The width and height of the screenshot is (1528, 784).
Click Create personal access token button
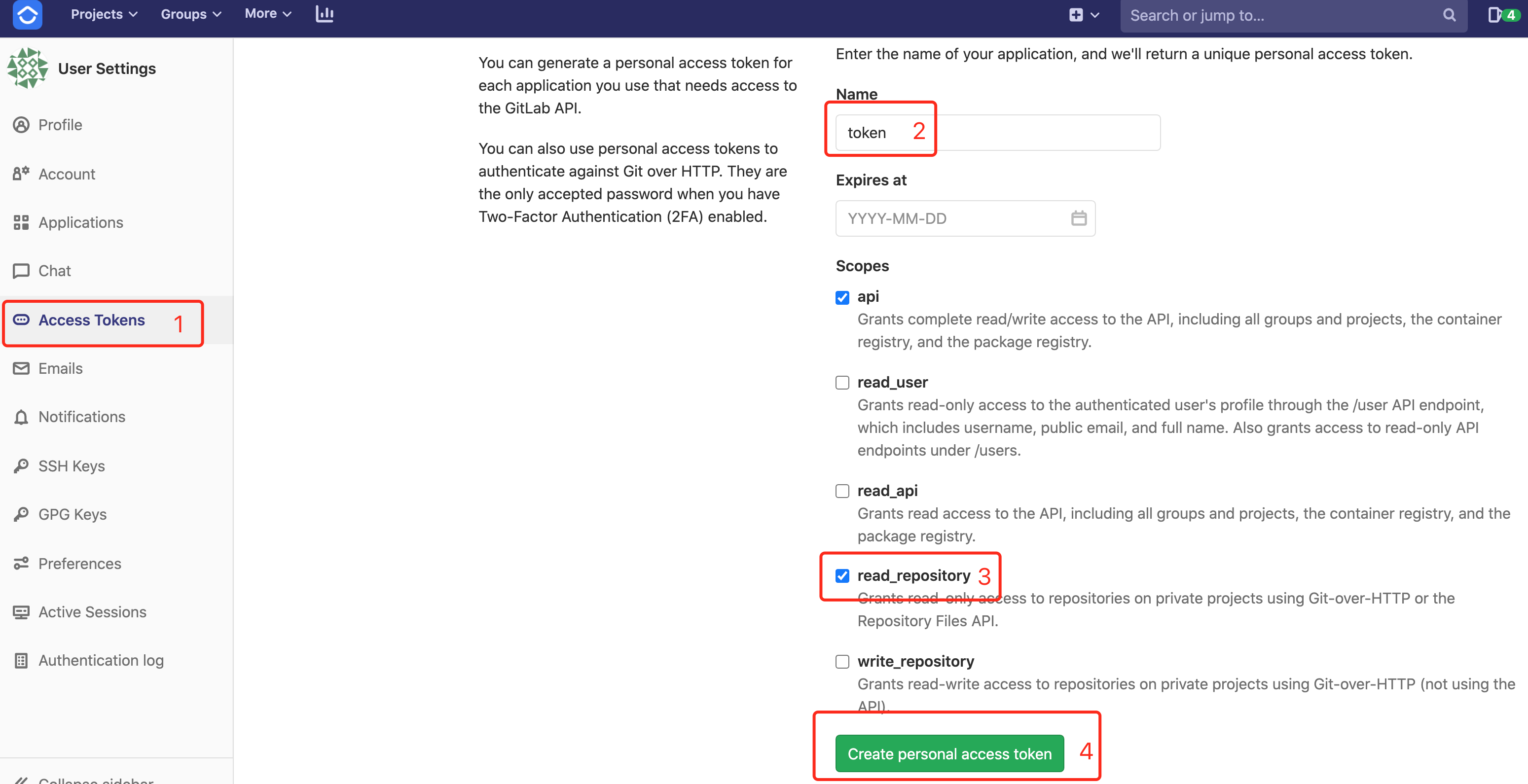[949, 753]
